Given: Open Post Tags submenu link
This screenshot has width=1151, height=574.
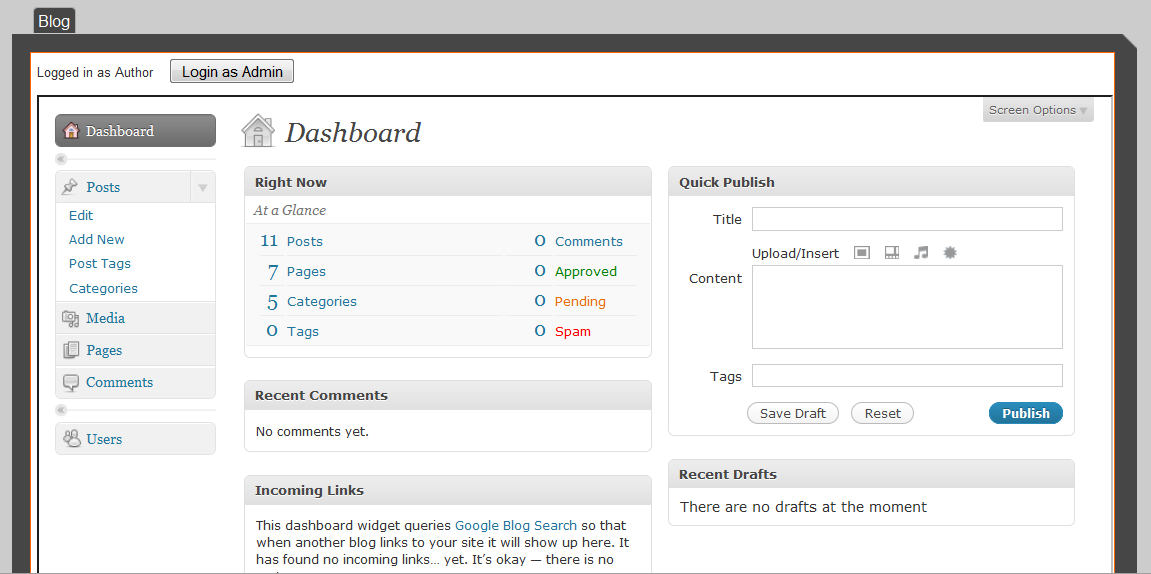Looking at the screenshot, I should tap(100, 264).
